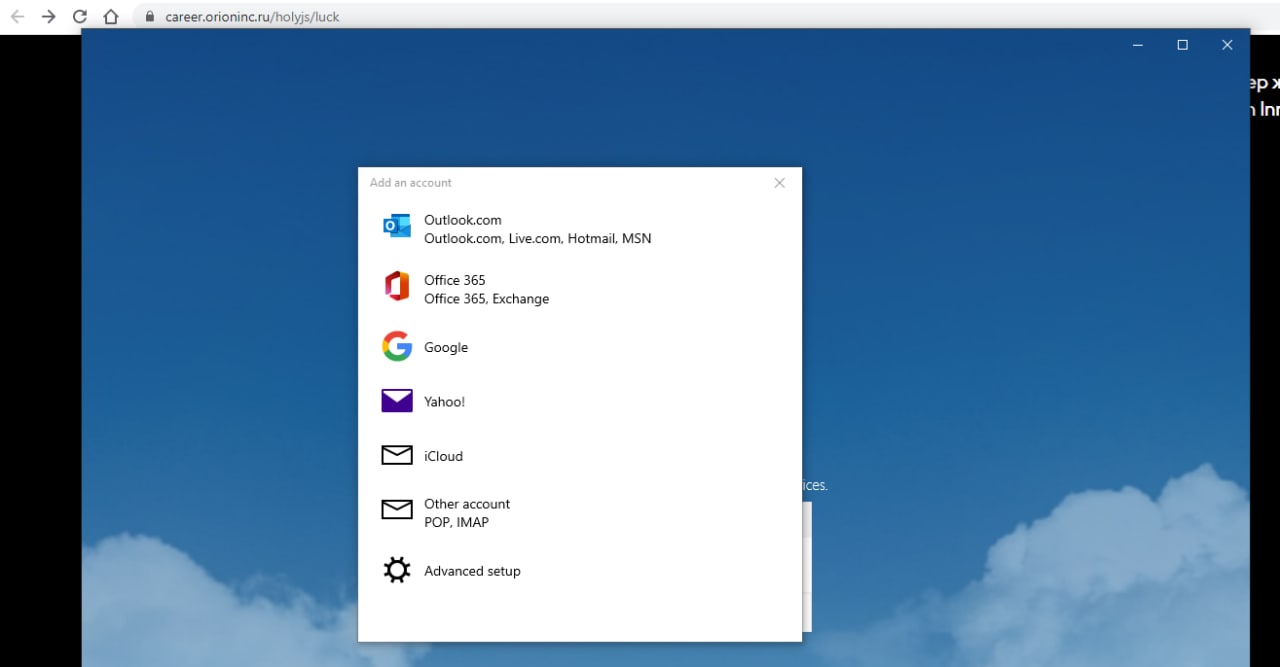1280x667 pixels.
Task: Click the 'Outlook.com, Live.com, Hotmail, MSN' subtitle
Action: point(538,238)
